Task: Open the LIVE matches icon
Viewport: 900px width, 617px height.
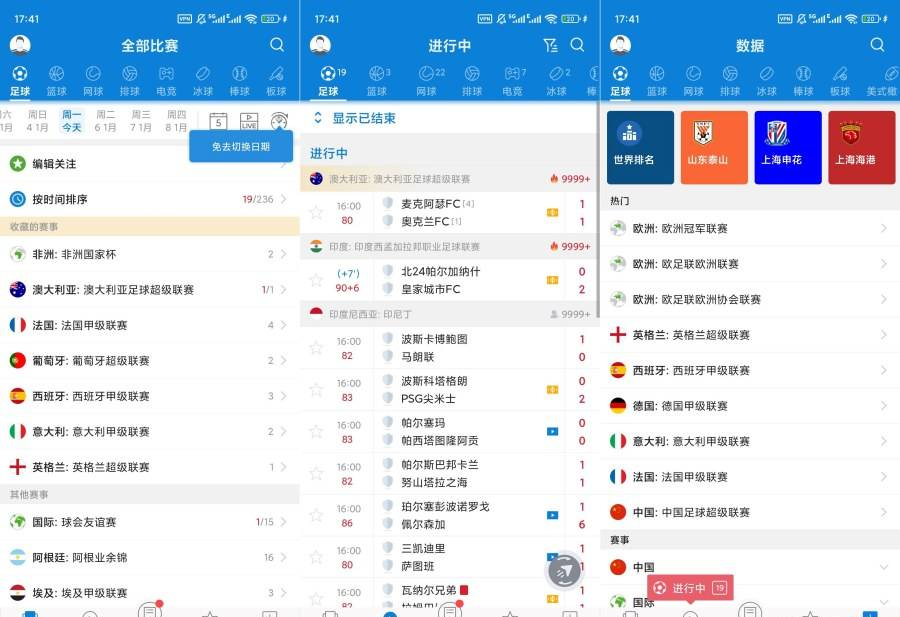Action: pos(249,121)
